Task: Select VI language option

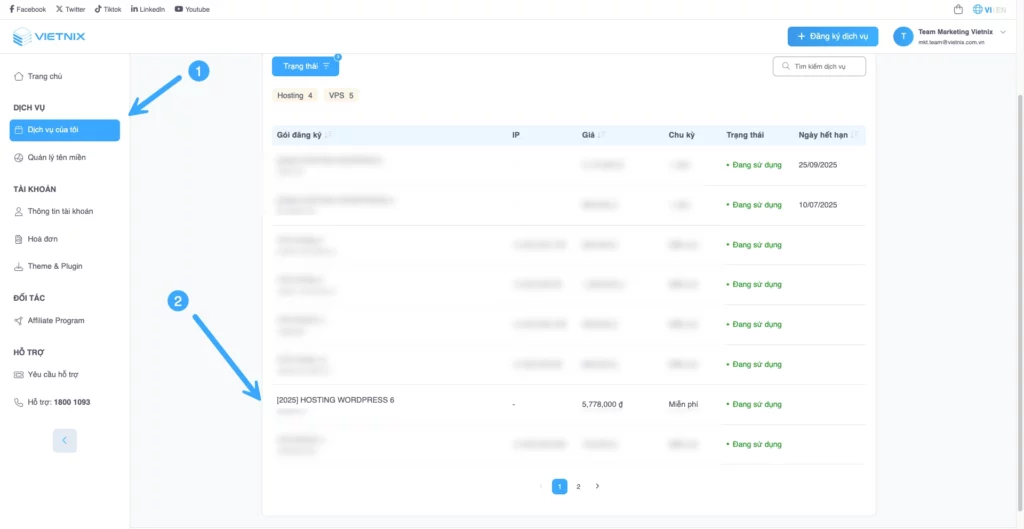Action: click(x=989, y=10)
